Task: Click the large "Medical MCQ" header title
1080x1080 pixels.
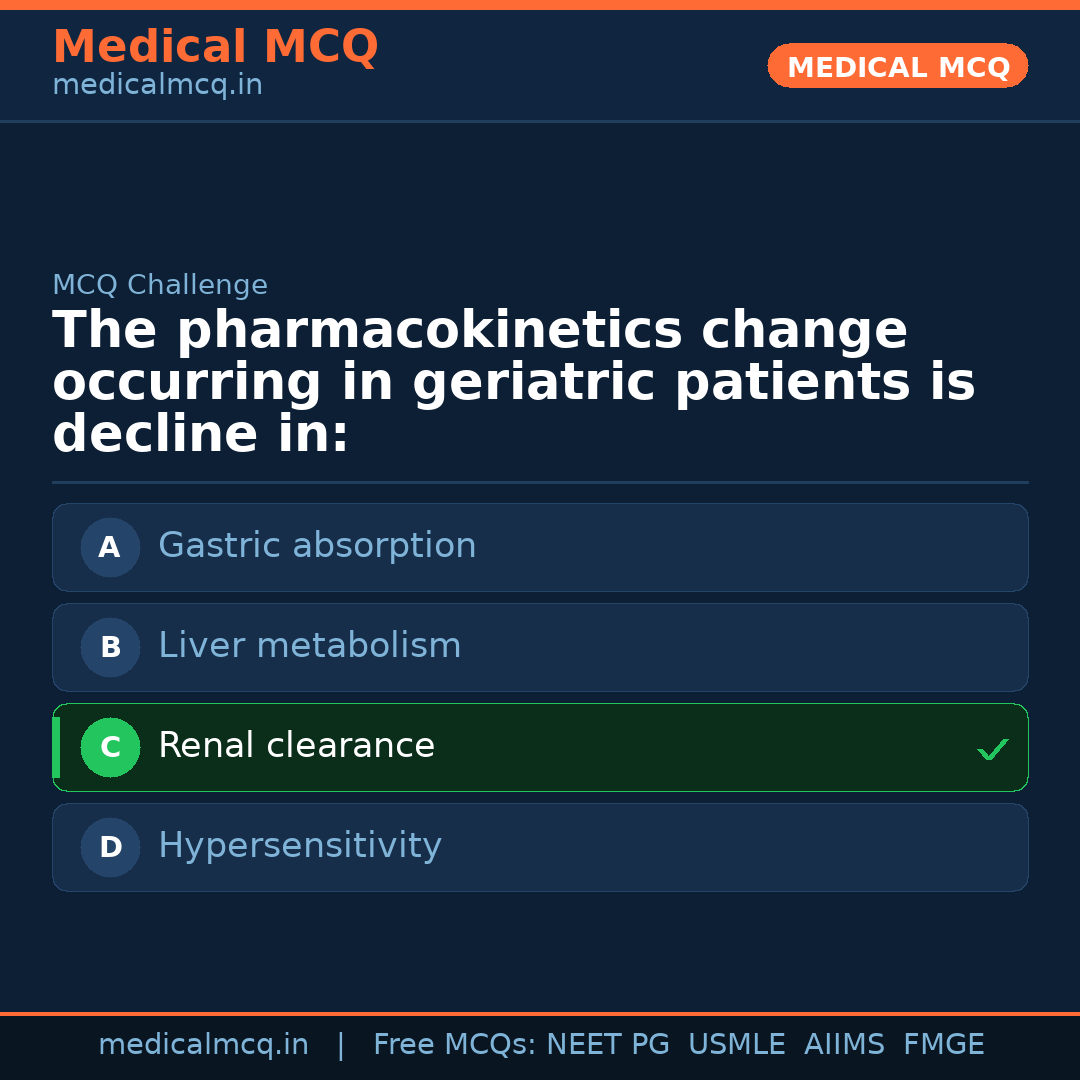Action: pyautogui.click(x=215, y=47)
